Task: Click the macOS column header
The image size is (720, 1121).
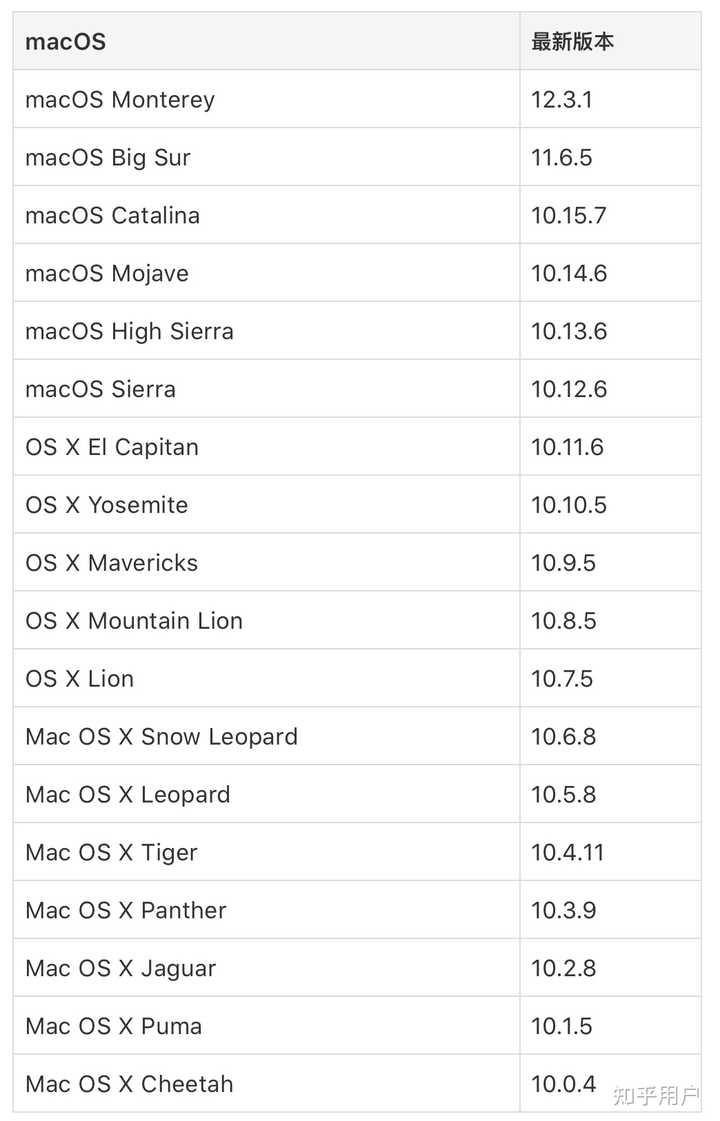Action: [65, 42]
